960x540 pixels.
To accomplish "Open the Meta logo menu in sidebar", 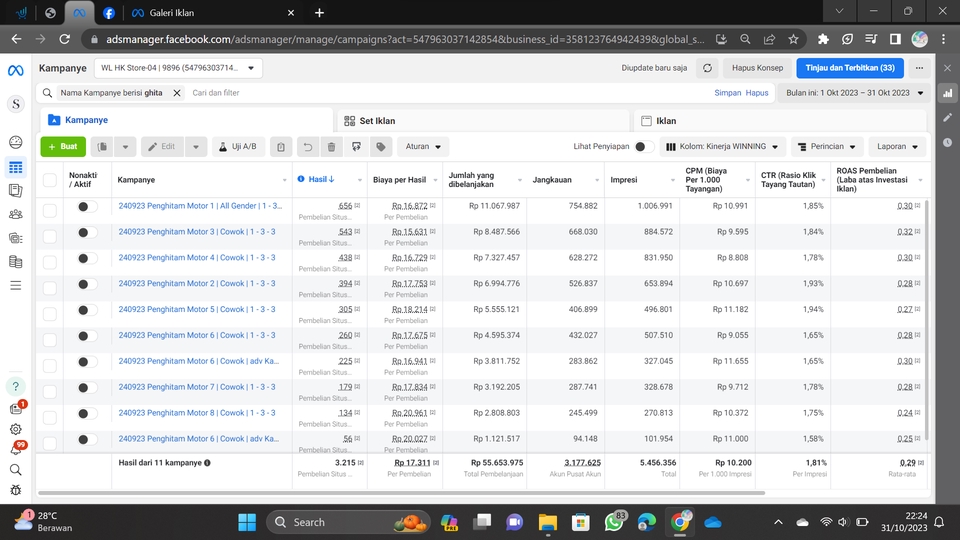I will click(16, 70).
